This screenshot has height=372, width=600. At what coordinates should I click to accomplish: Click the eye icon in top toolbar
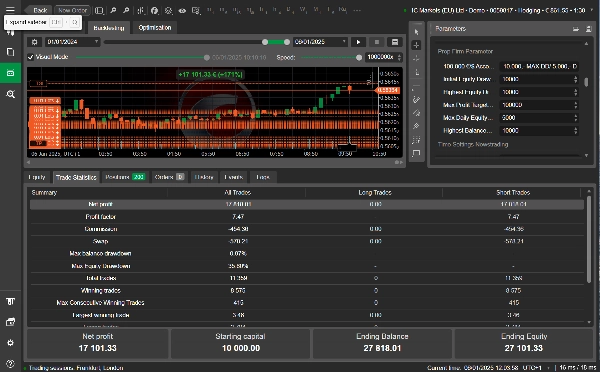point(182,11)
